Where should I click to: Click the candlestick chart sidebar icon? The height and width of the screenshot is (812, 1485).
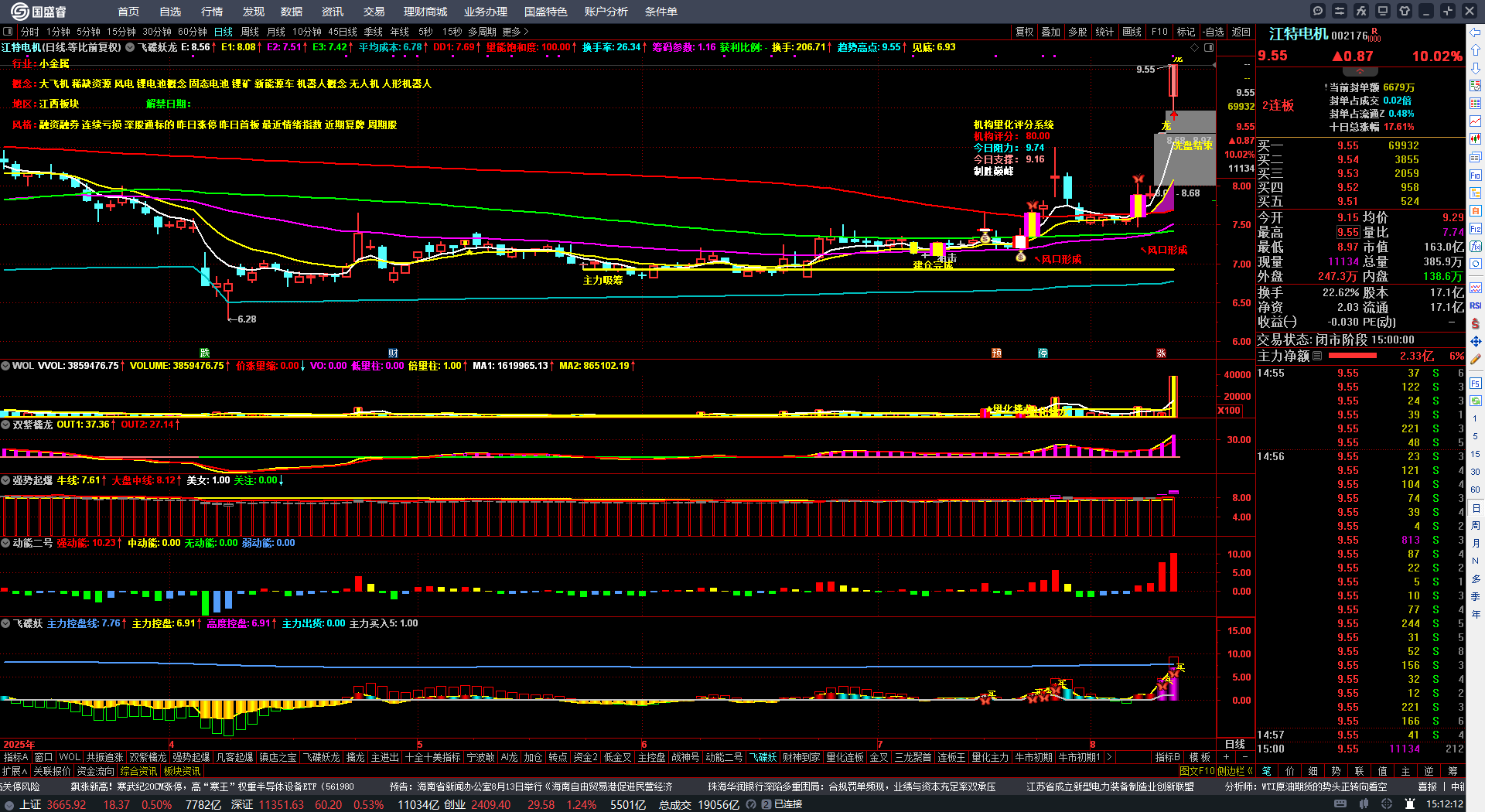(x=1476, y=139)
